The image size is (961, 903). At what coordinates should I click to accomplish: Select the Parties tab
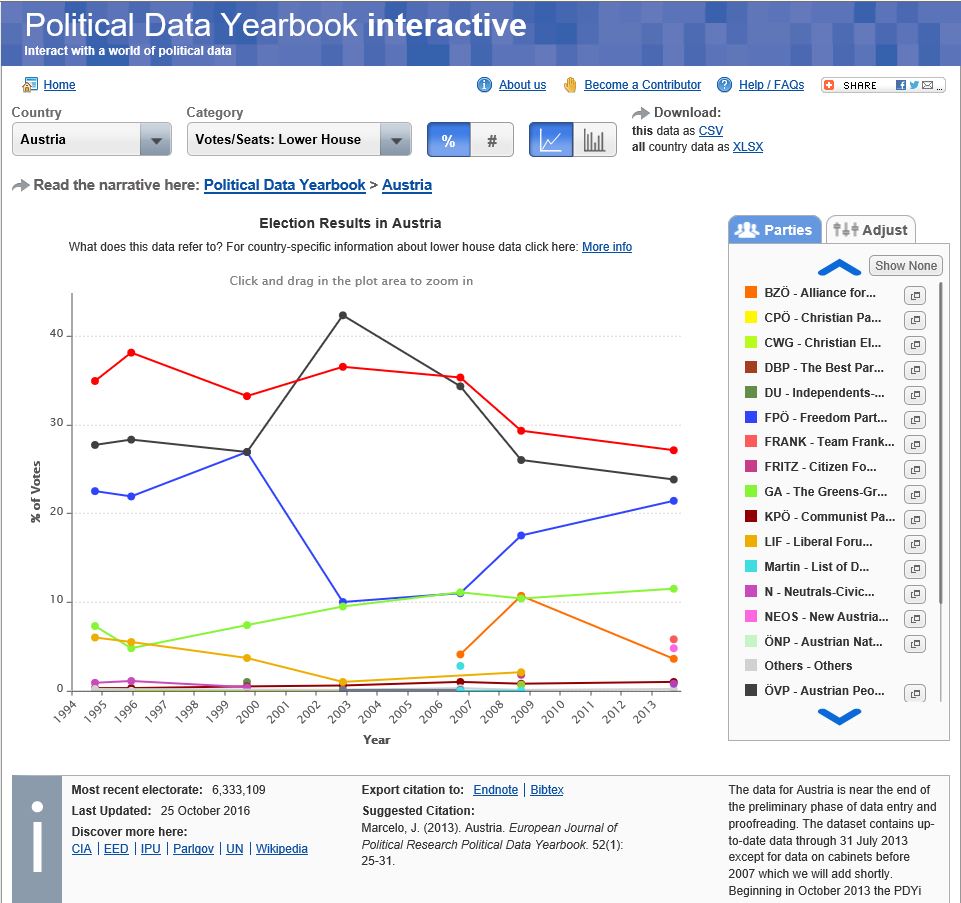click(775, 230)
